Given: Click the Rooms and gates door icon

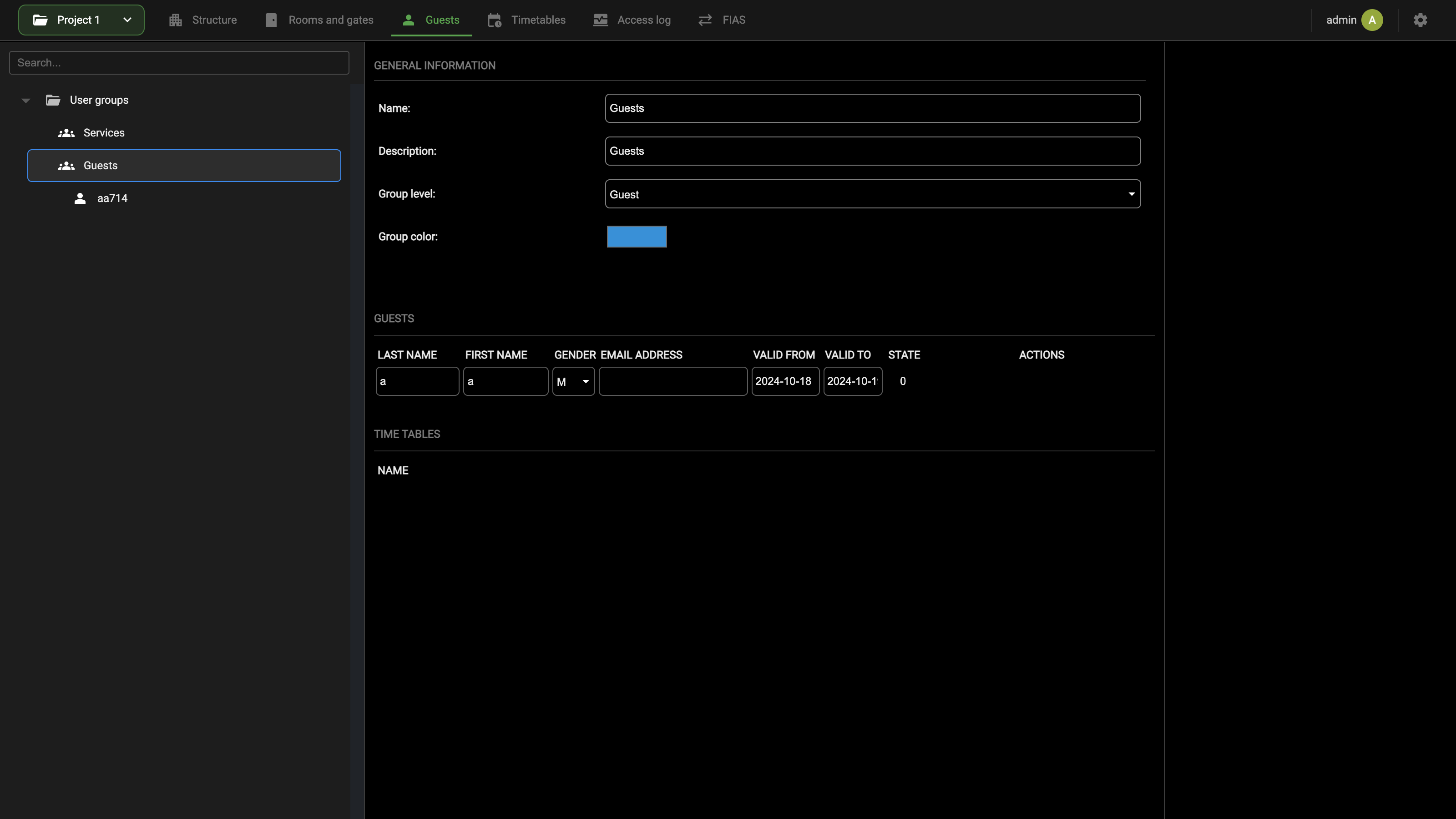Looking at the screenshot, I should [271, 20].
